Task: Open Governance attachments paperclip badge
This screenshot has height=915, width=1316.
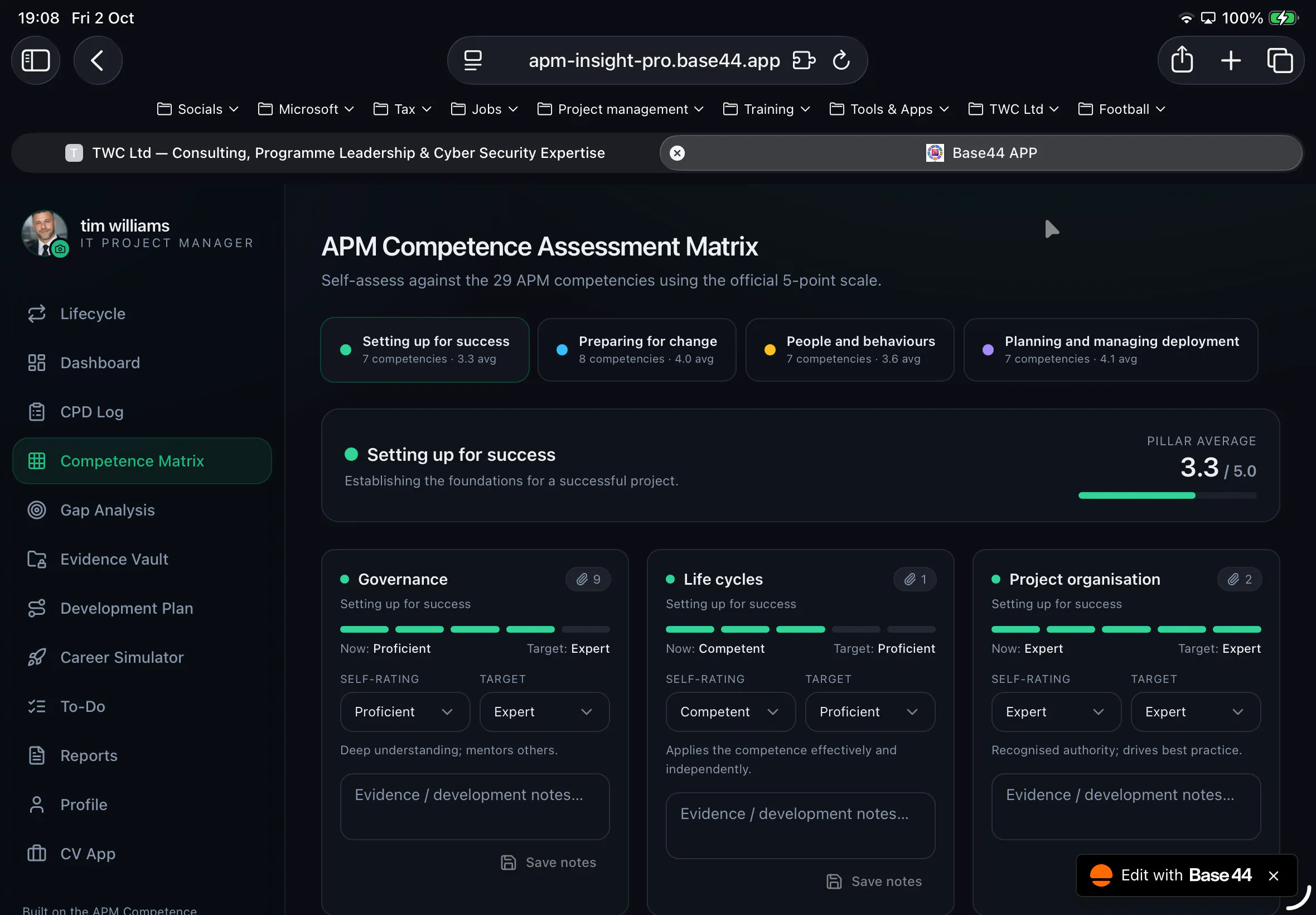Action: pos(588,579)
